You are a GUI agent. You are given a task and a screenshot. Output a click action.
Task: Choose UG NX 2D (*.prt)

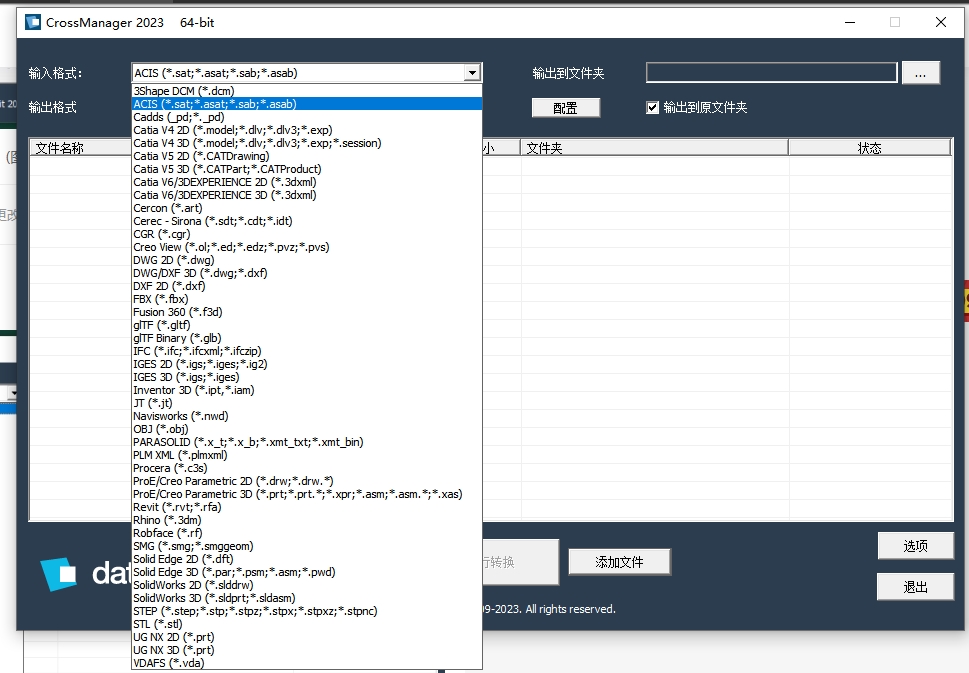coord(307,636)
